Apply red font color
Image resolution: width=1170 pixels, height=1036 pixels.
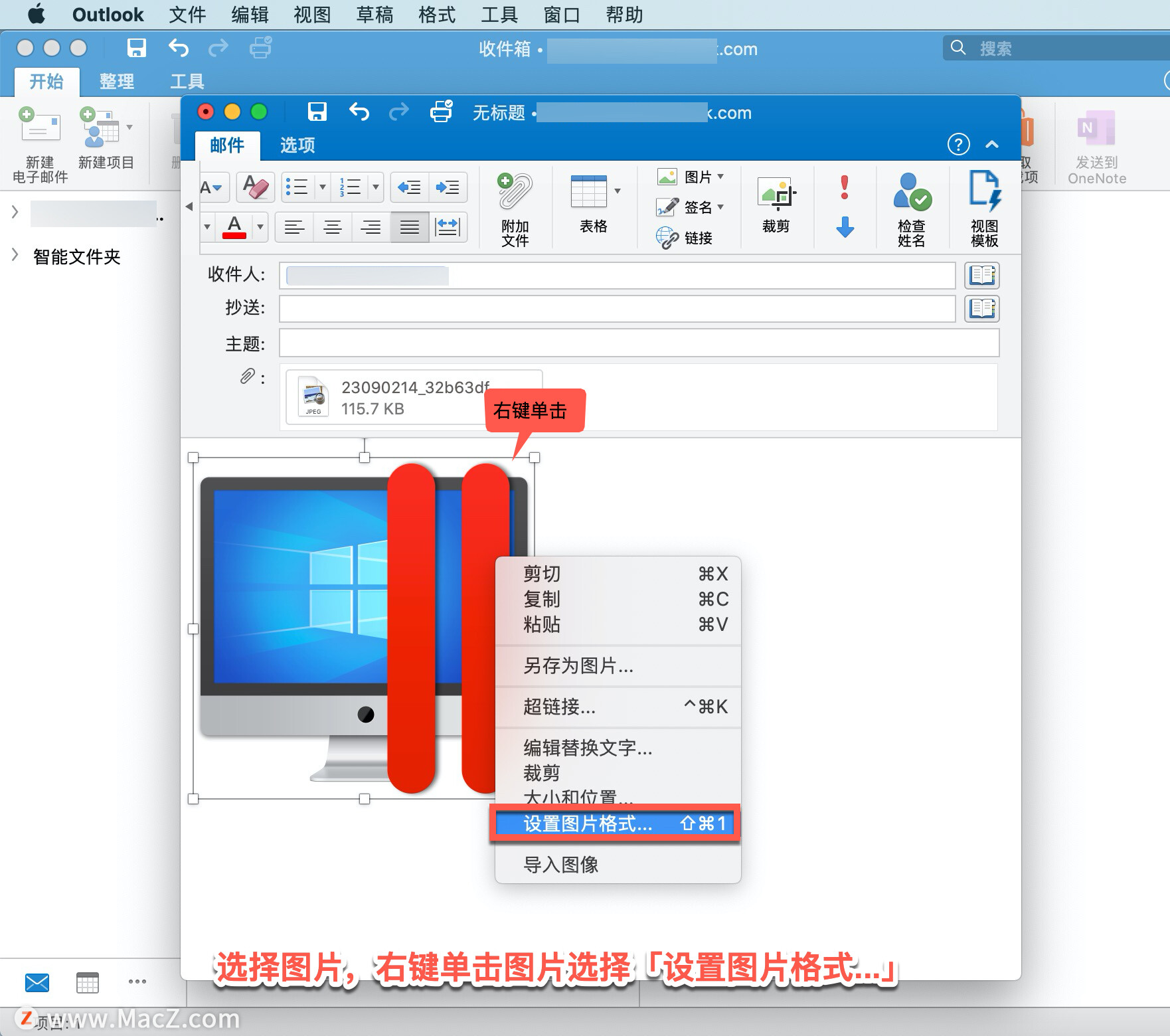click(234, 227)
